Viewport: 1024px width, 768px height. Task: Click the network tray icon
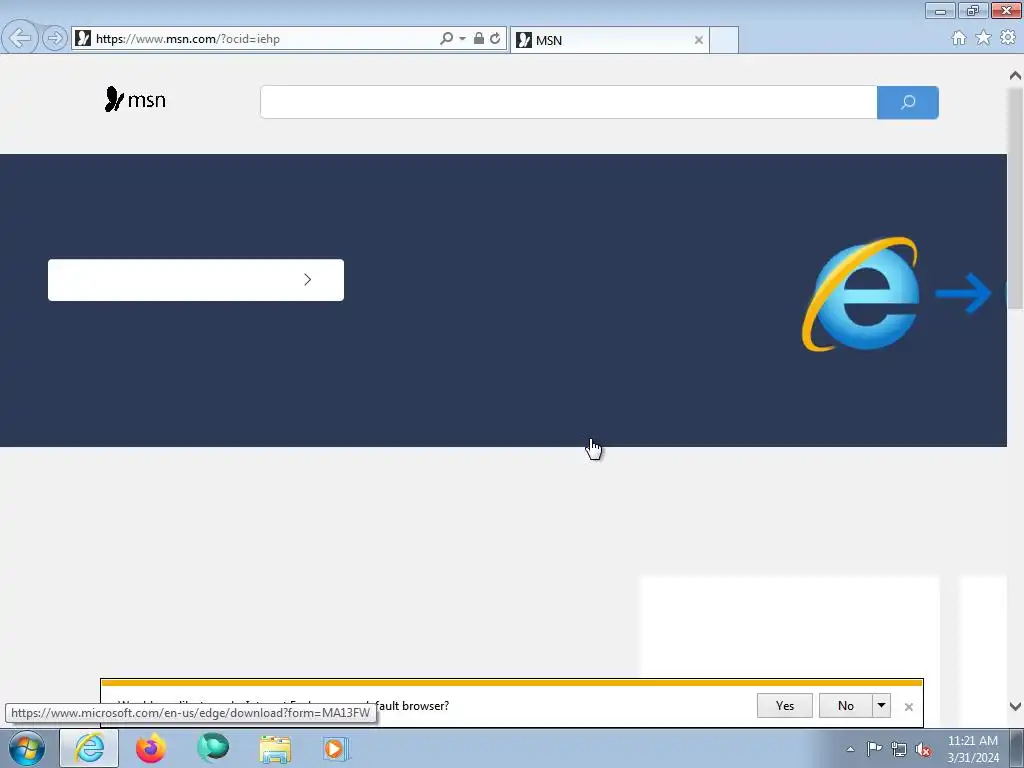[x=899, y=749]
